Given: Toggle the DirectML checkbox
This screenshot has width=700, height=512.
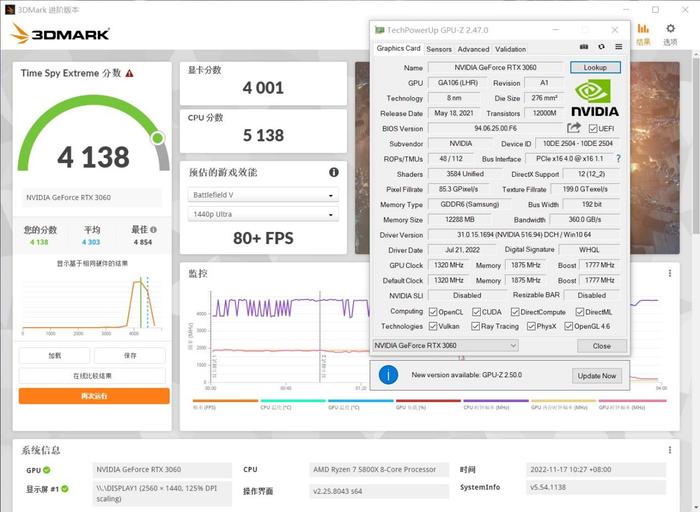Looking at the screenshot, I should pos(579,312).
